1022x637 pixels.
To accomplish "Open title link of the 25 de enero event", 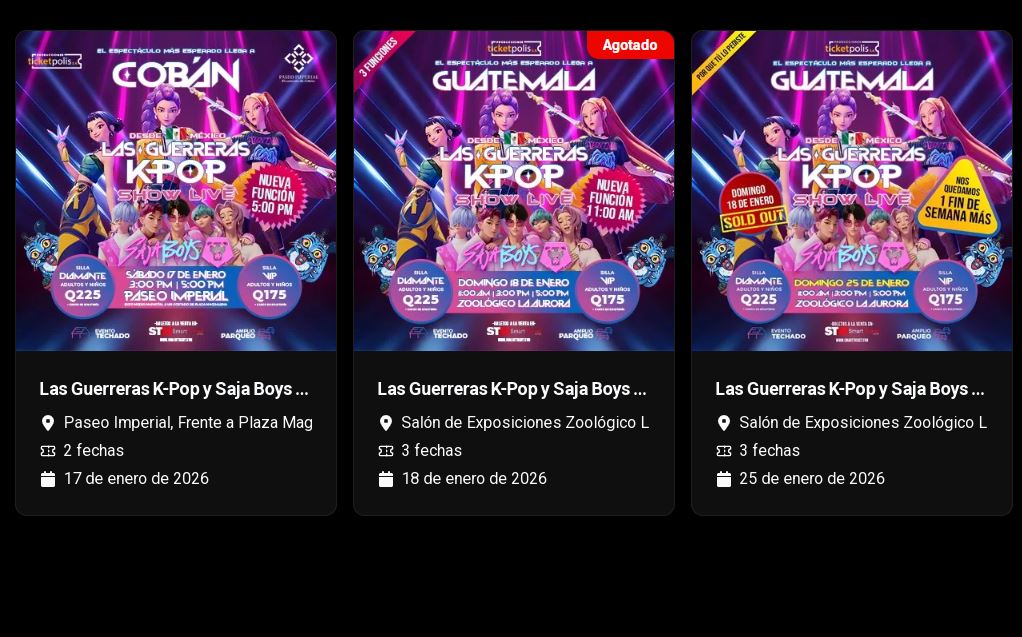I will 849,389.
